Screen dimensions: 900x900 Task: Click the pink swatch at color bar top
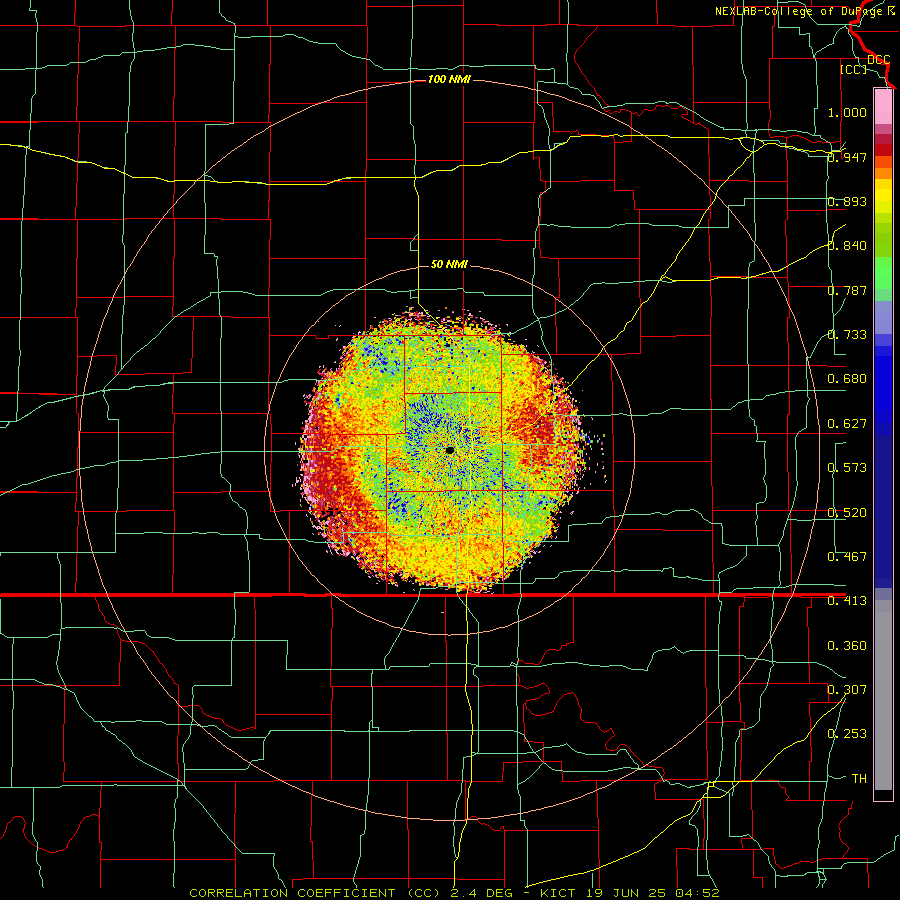(x=883, y=107)
